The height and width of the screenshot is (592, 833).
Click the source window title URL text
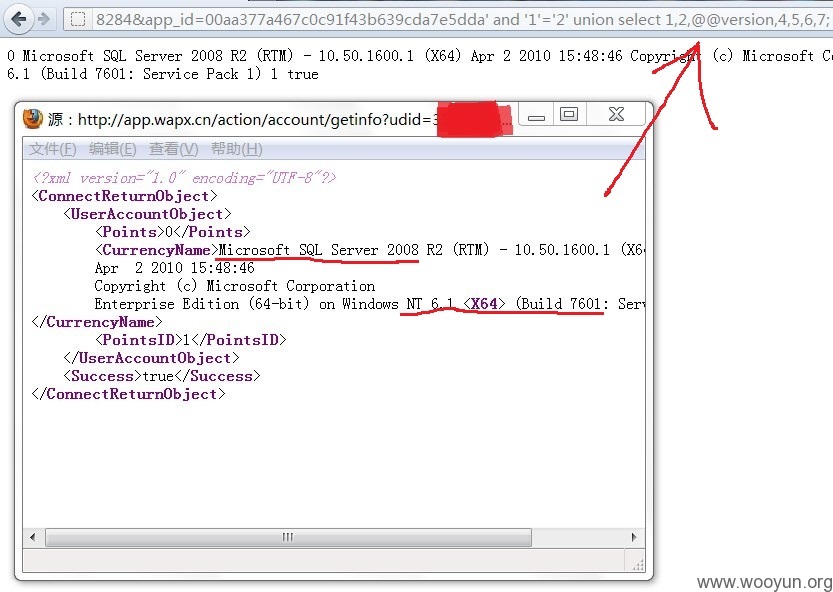pos(257,120)
